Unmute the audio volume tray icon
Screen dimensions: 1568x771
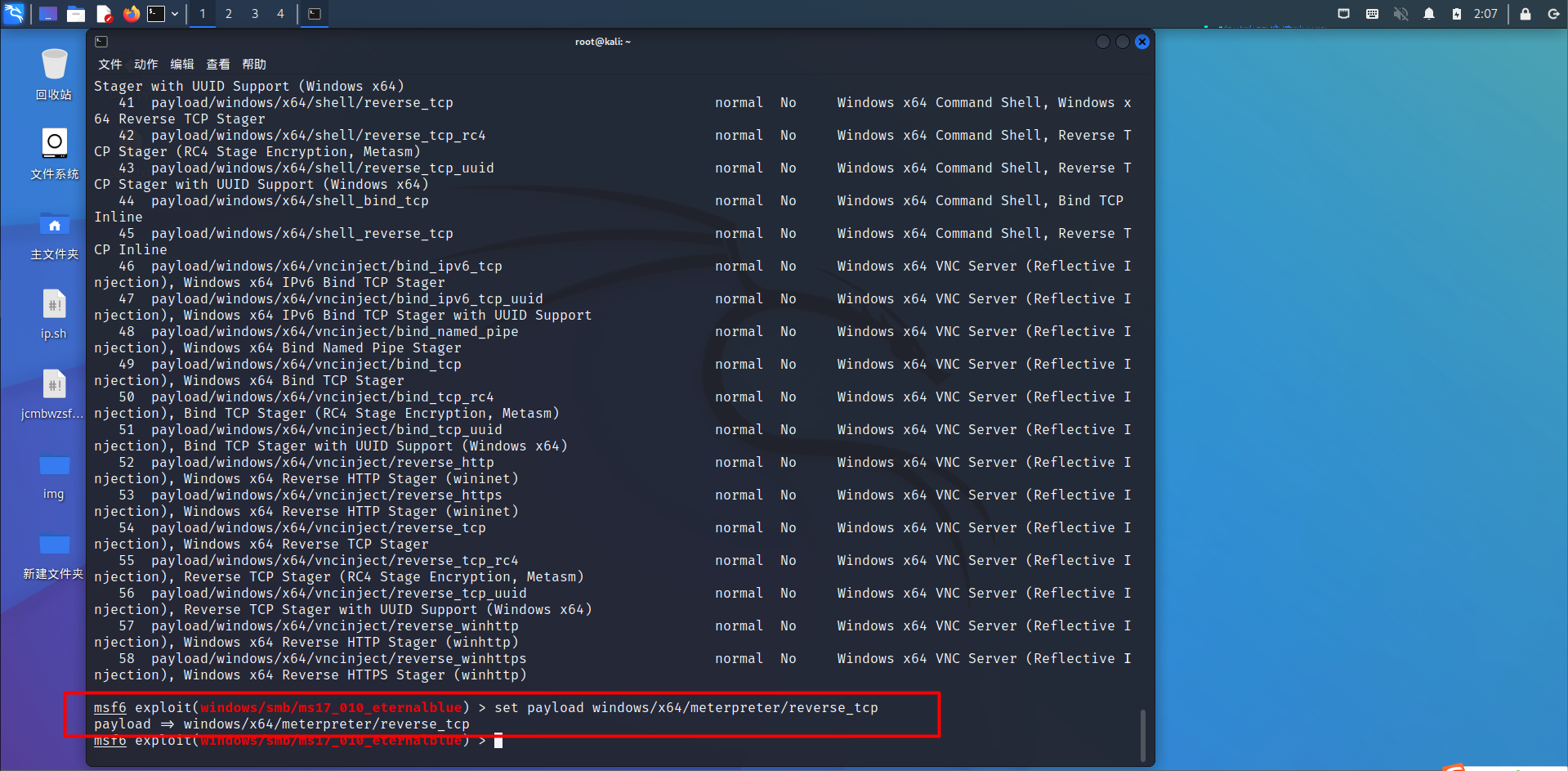(1400, 14)
